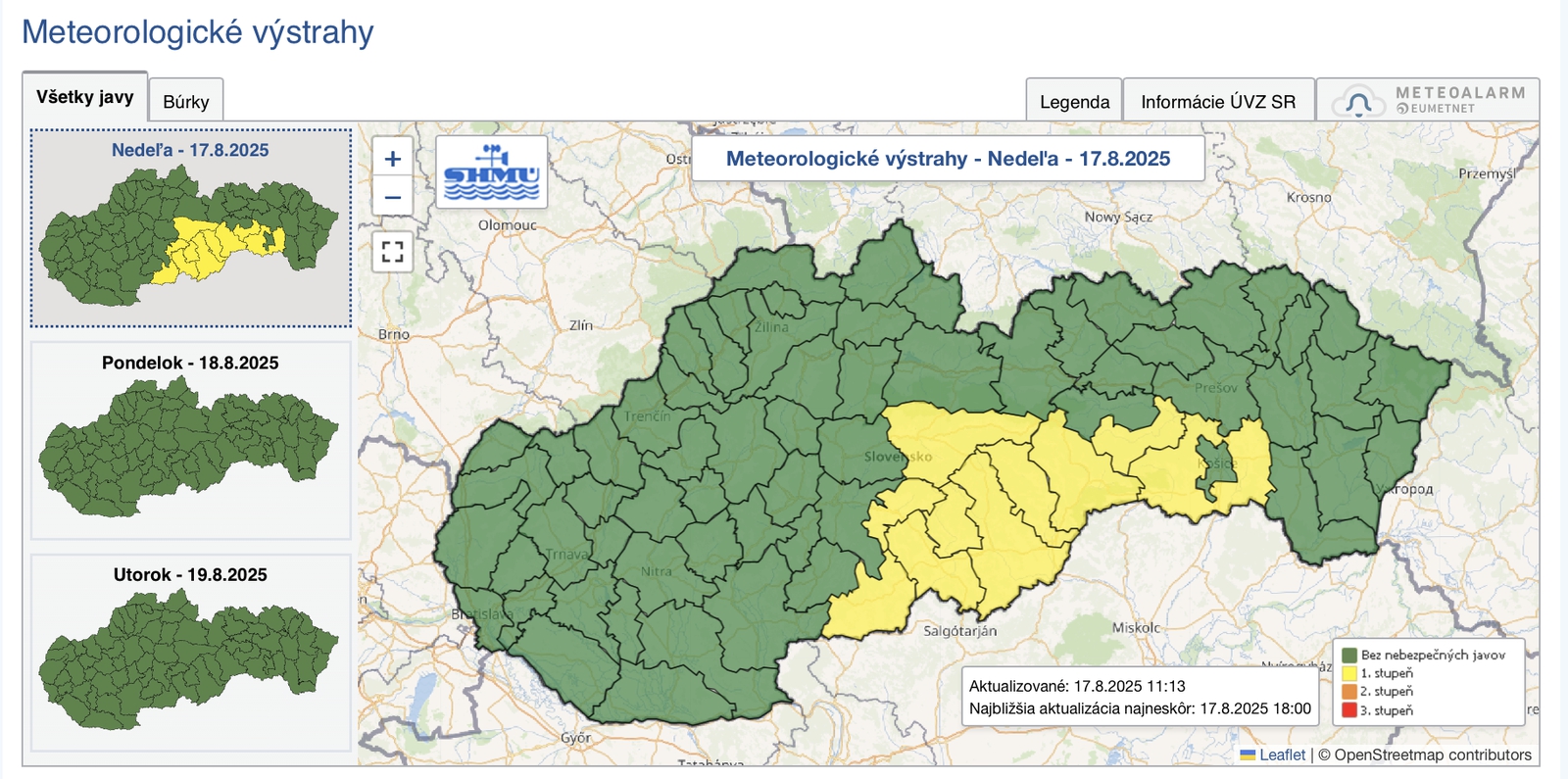Select Nedeľa 17.8.2025 forecast thumbnail
1568x779 pixels.
[190, 228]
